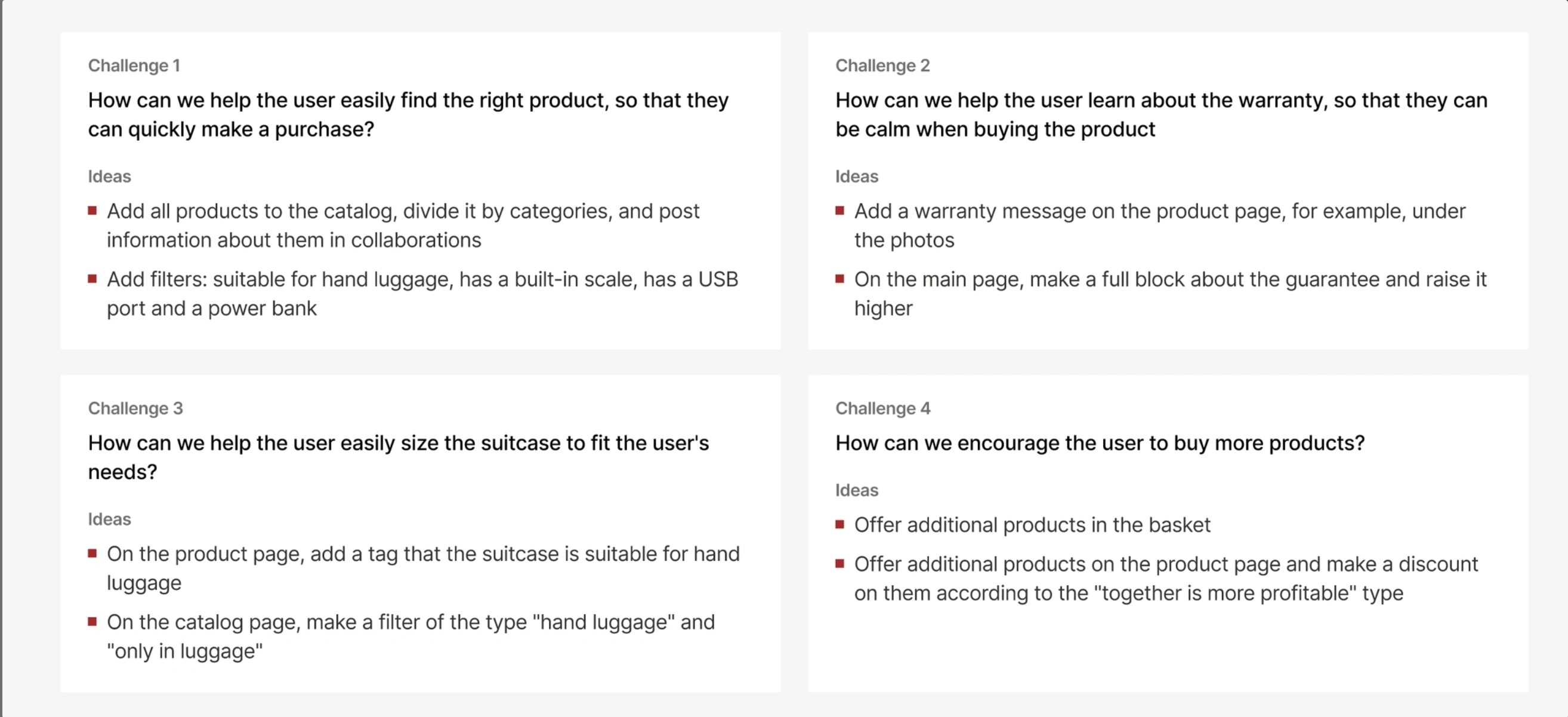The height and width of the screenshot is (717, 1568).
Task: Click bullet before 'Offer additional products in the basket'
Action: tap(840, 524)
